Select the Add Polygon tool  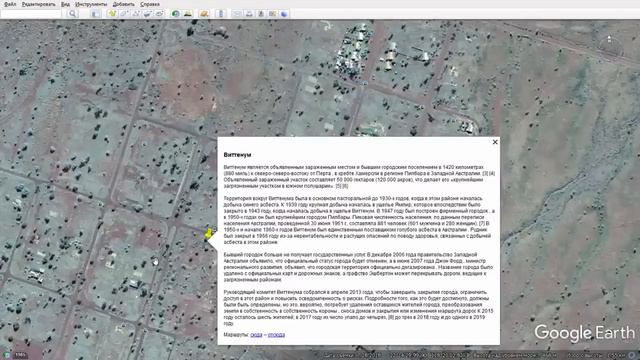[124, 13]
